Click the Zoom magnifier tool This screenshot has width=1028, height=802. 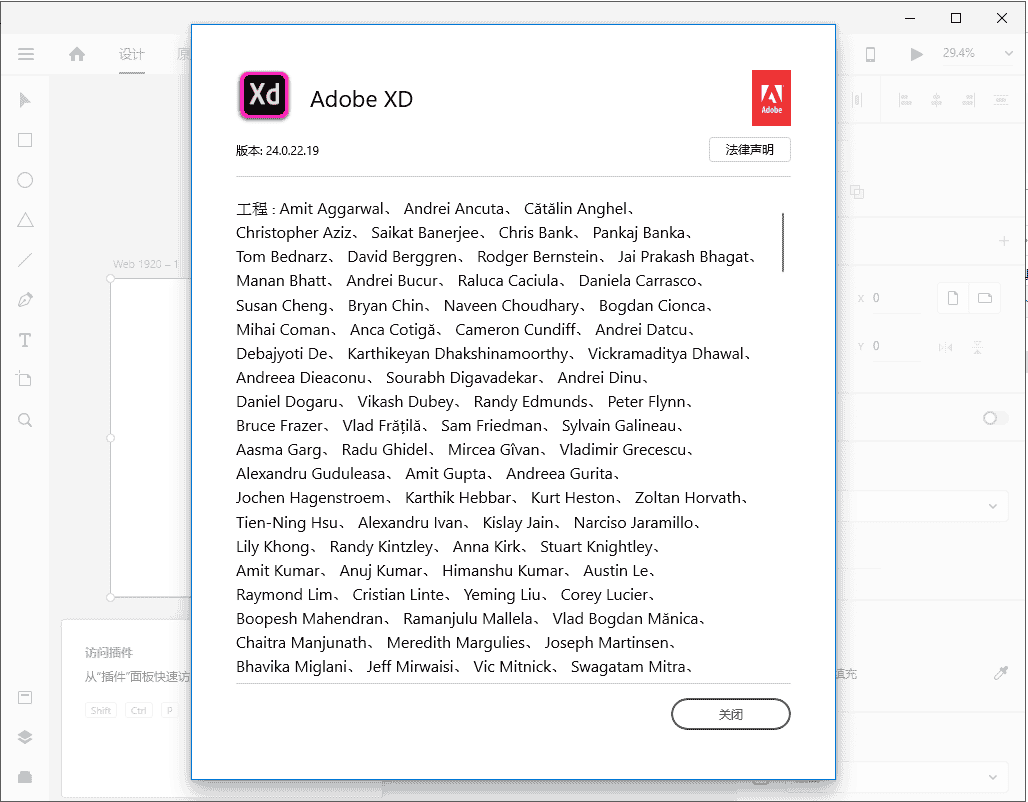(25, 420)
